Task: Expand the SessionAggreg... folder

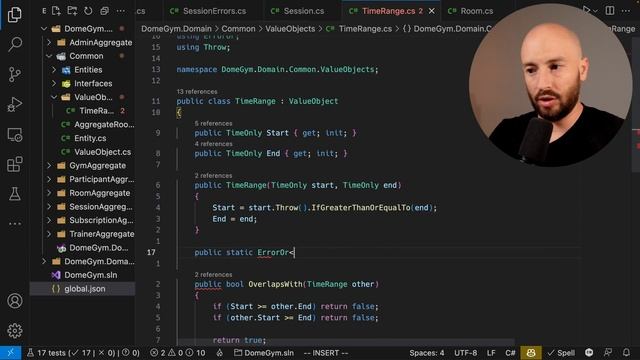Action: pyautogui.click(x=49, y=207)
